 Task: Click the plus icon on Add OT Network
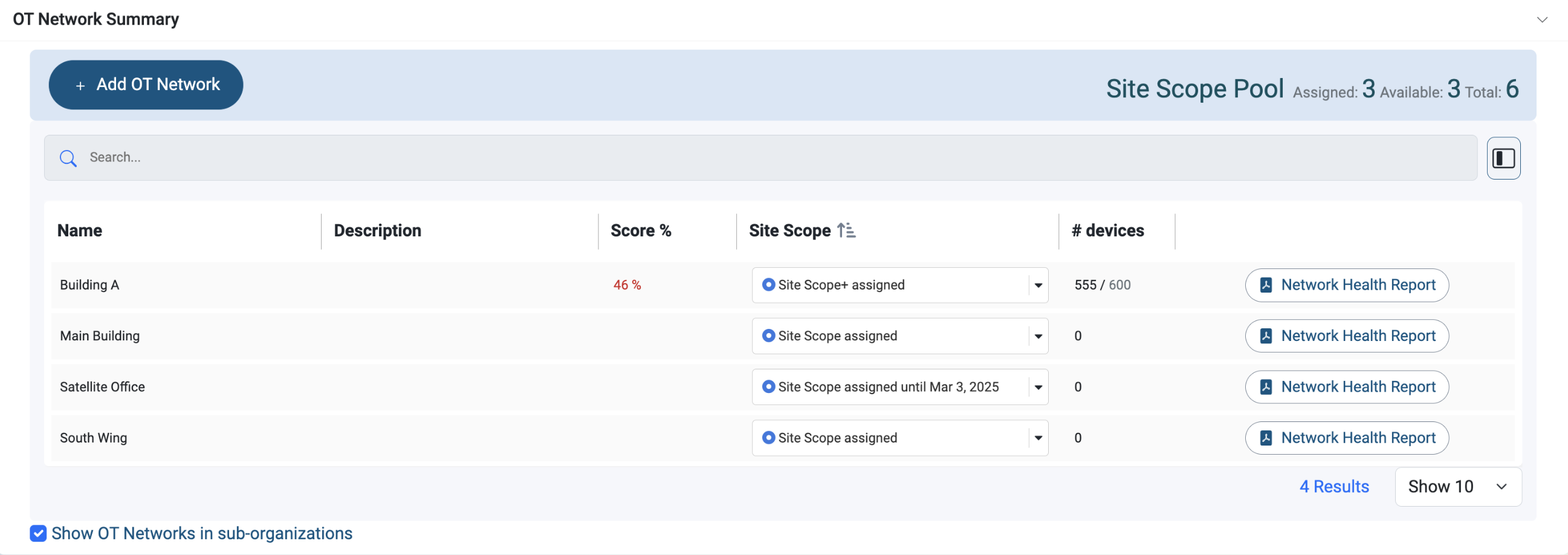(x=80, y=86)
